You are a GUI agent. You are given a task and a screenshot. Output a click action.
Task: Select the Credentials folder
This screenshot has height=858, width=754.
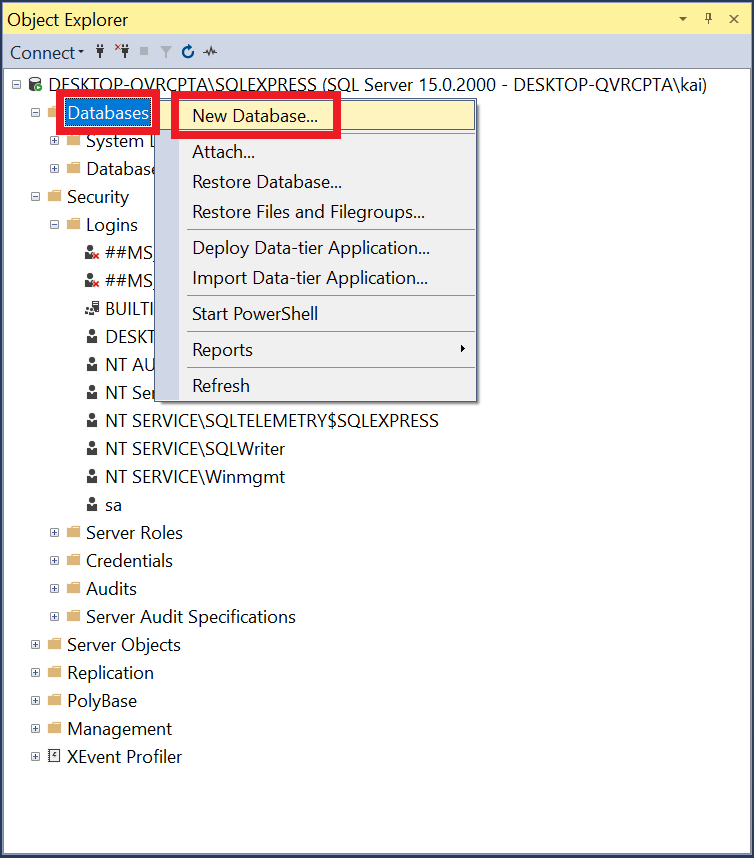tap(129, 561)
